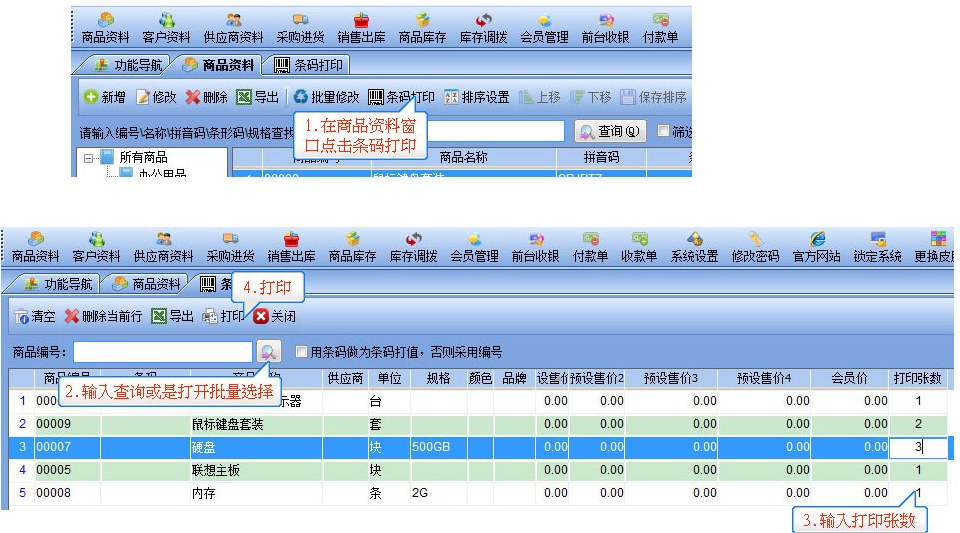Image resolution: width=960 pixels, height=533 pixels.
Task: Open 修改密码 change password
Action: (756, 247)
